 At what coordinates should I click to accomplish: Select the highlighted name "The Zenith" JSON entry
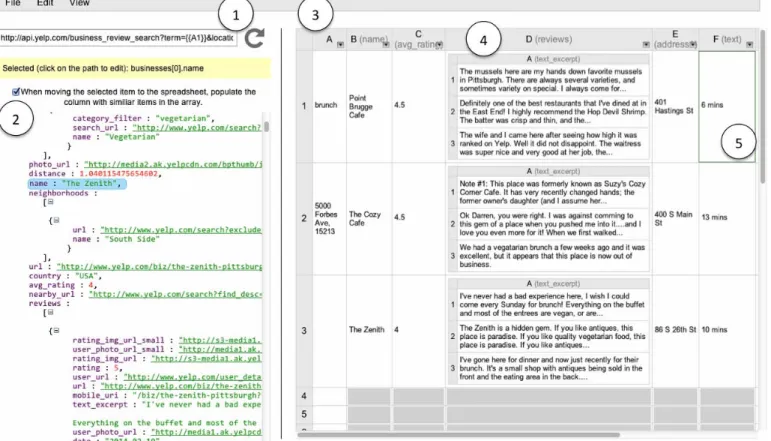pos(77,183)
